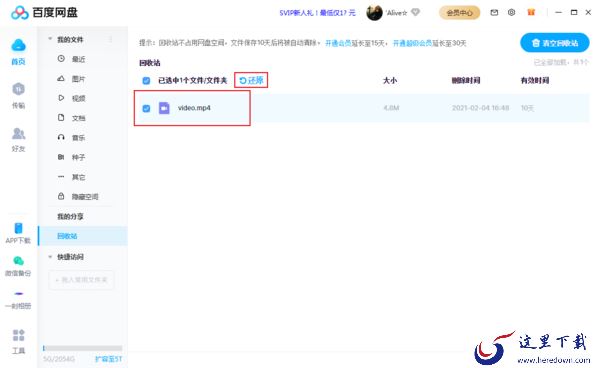Collapse the 快捷访问 section arrow
Screen dimensions: 600x368
tap(50, 257)
